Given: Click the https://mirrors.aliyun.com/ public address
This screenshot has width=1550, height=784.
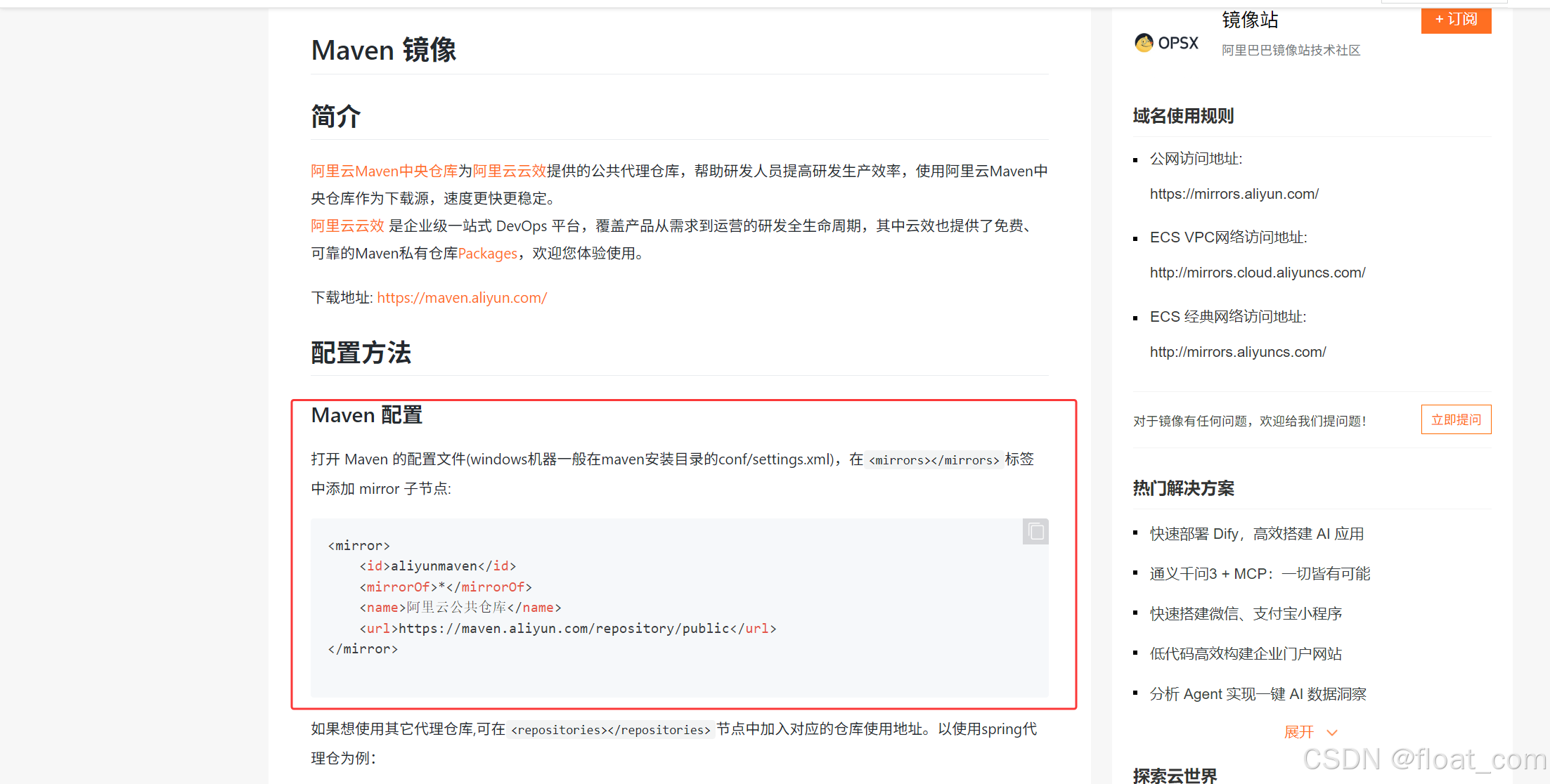Looking at the screenshot, I should (x=1234, y=194).
